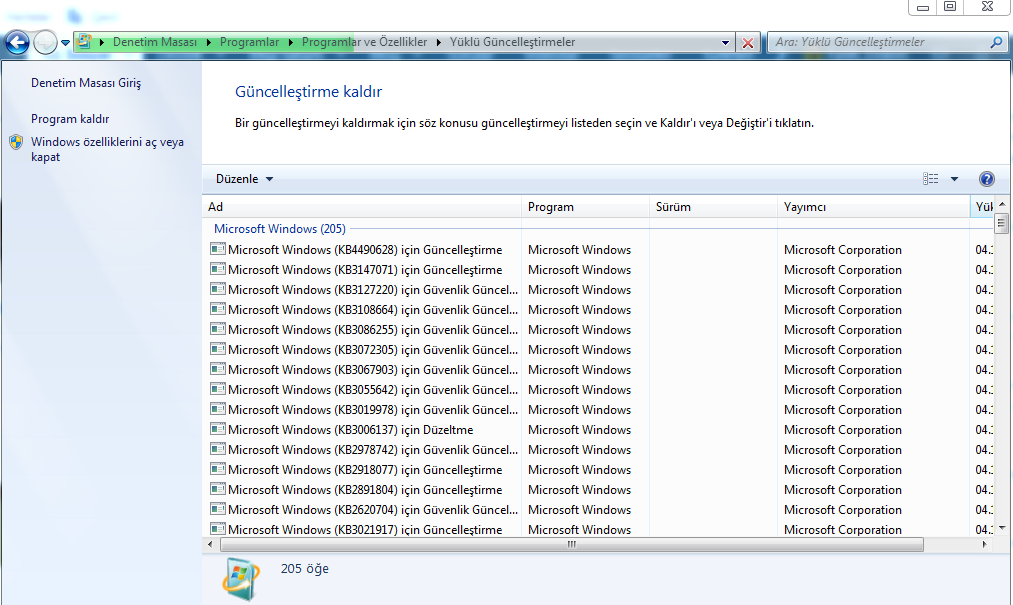The width and height of the screenshot is (1013, 605).
Task: Click the change view icon
Action: pos(930,179)
